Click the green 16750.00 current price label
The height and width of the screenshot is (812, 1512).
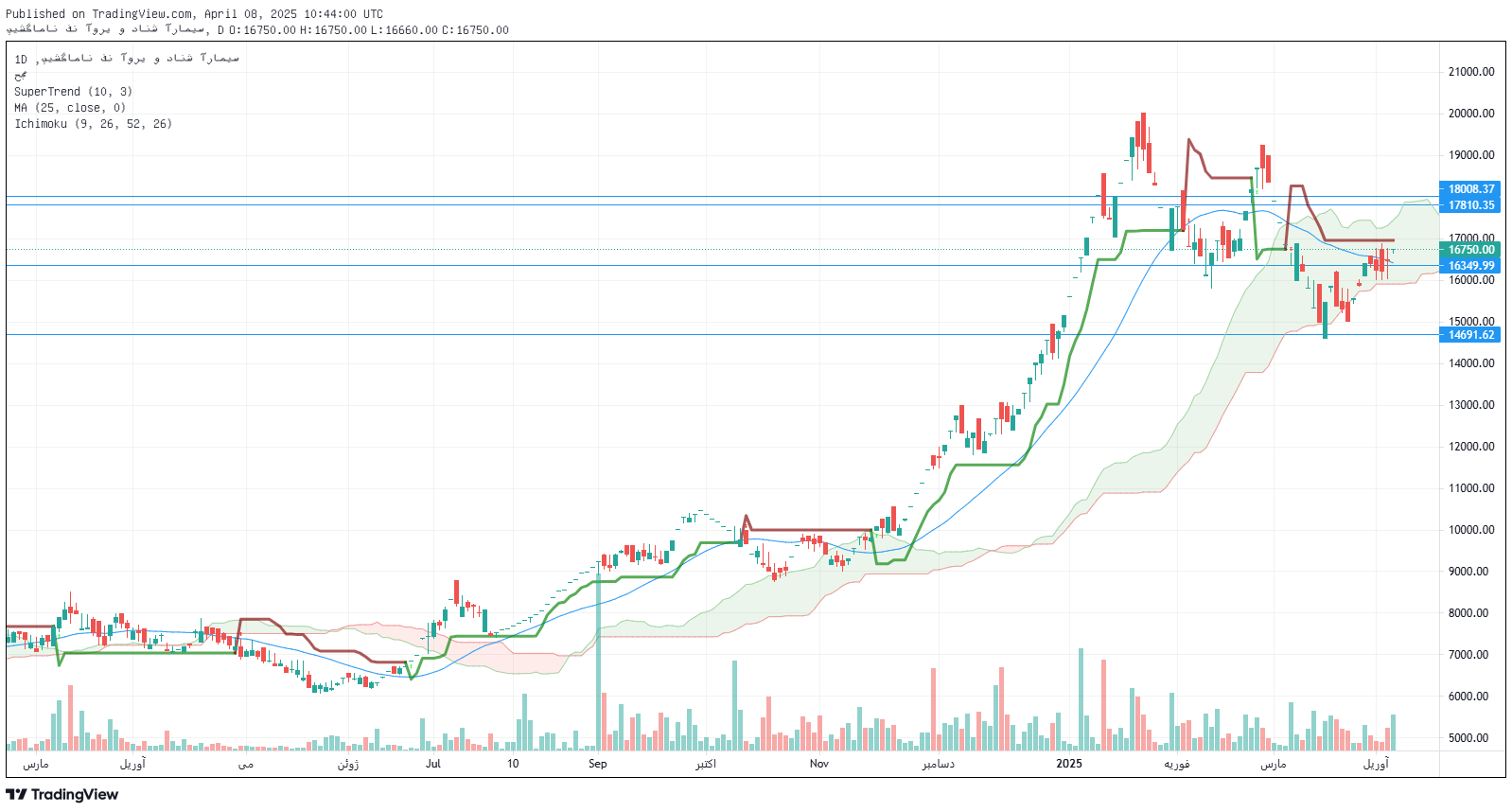click(x=1471, y=250)
